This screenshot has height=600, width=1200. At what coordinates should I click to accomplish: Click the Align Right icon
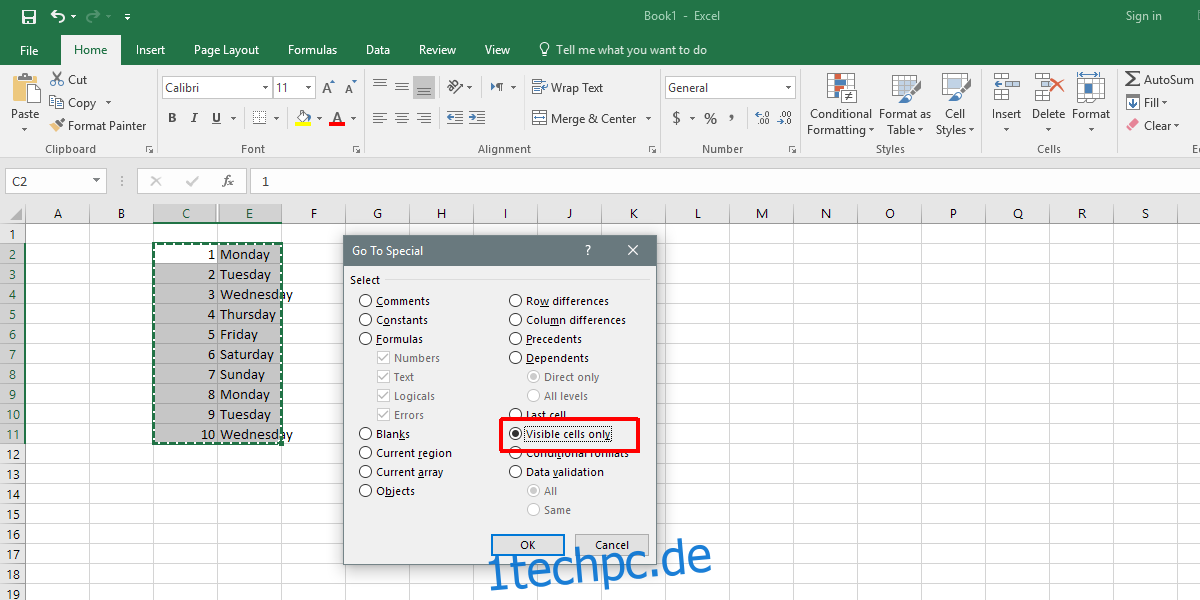pyautogui.click(x=424, y=118)
